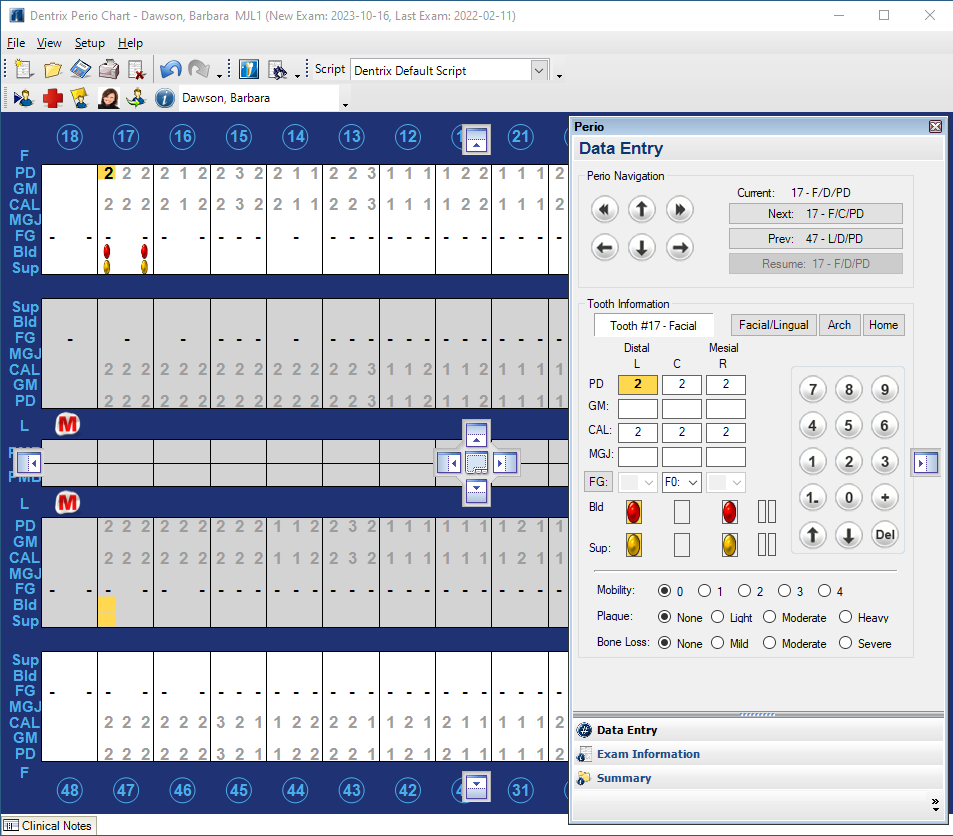The height and width of the screenshot is (836, 953).
Task: Open the Setup menu
Action: [x=89, y=43]
